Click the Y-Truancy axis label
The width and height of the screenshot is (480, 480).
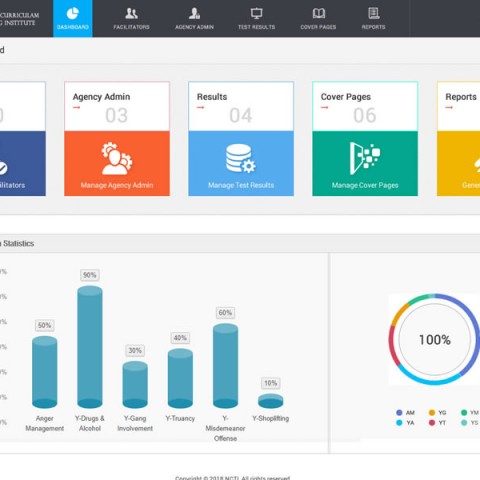[180, 418]
